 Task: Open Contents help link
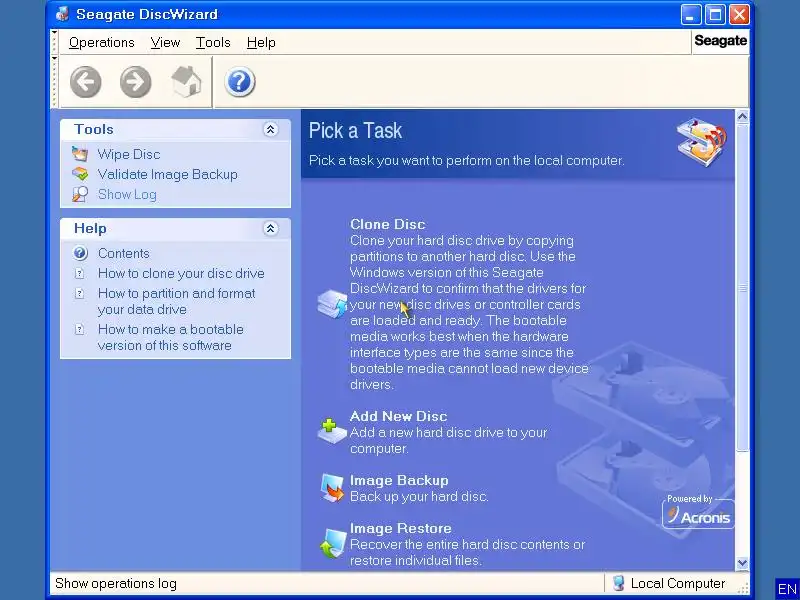(123, 253)
